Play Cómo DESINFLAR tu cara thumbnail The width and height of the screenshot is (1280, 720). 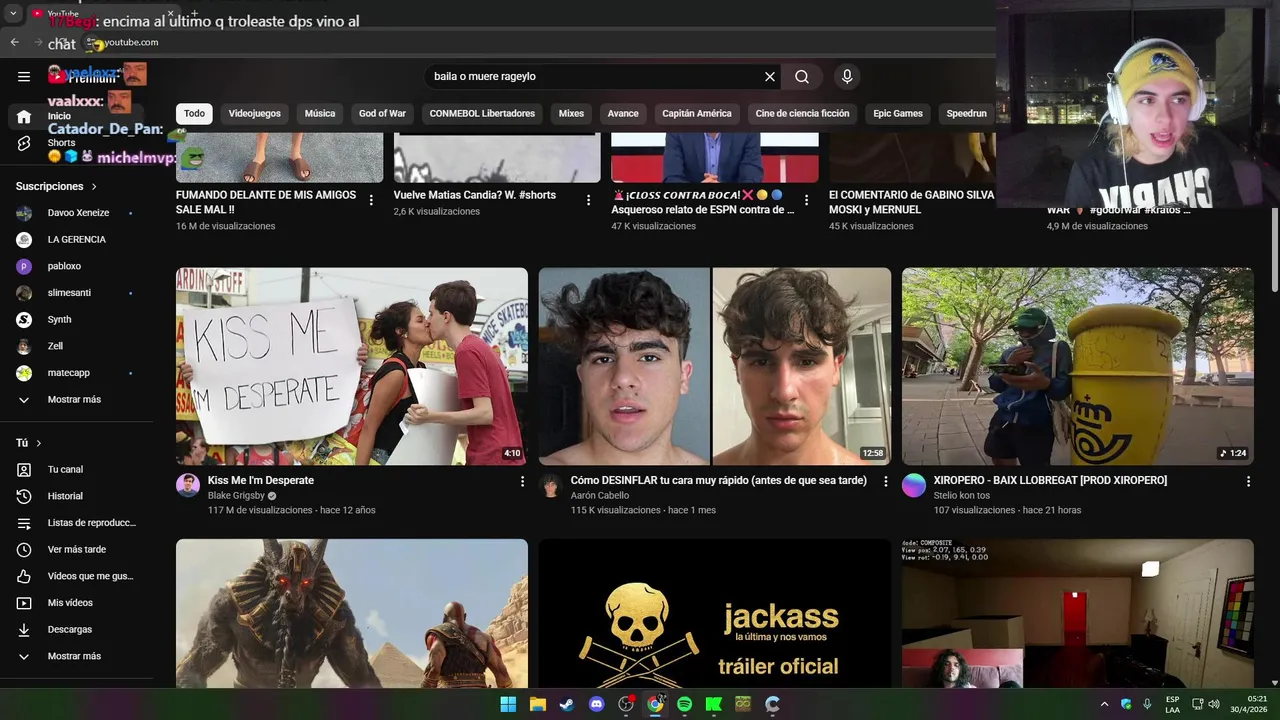click(x=715, y=366)
